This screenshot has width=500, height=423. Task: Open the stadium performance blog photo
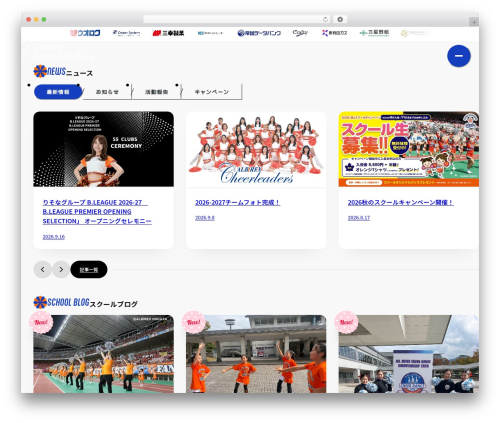(103, 354)
